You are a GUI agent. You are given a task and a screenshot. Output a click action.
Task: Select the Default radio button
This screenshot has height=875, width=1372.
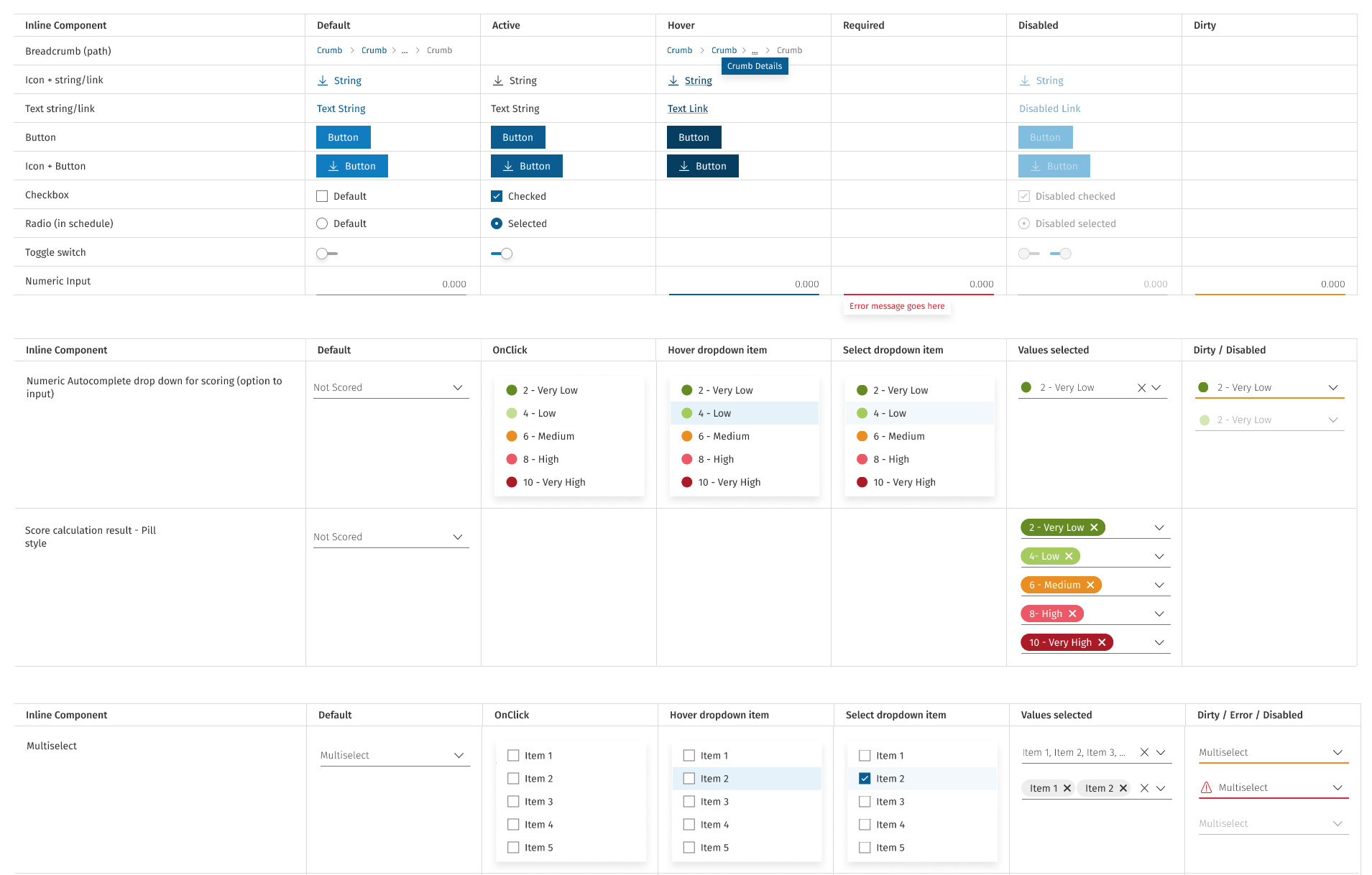pyautogui.click(x=322, y=223)
